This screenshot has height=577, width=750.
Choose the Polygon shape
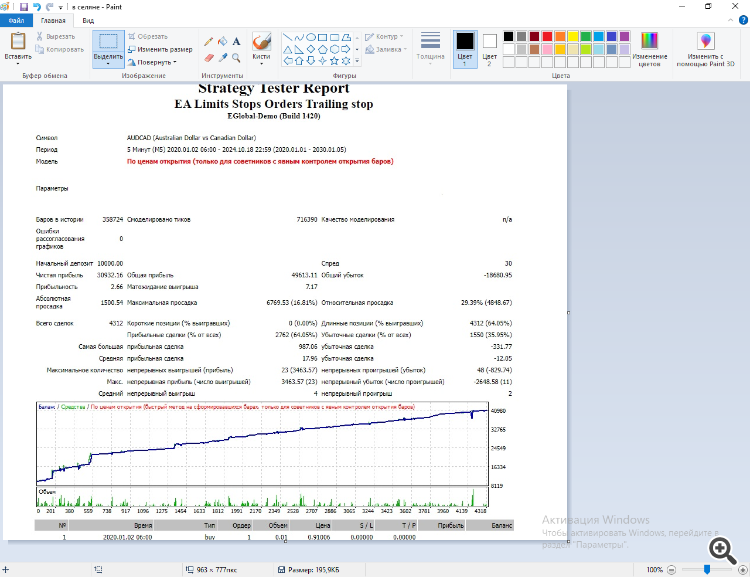346,37
